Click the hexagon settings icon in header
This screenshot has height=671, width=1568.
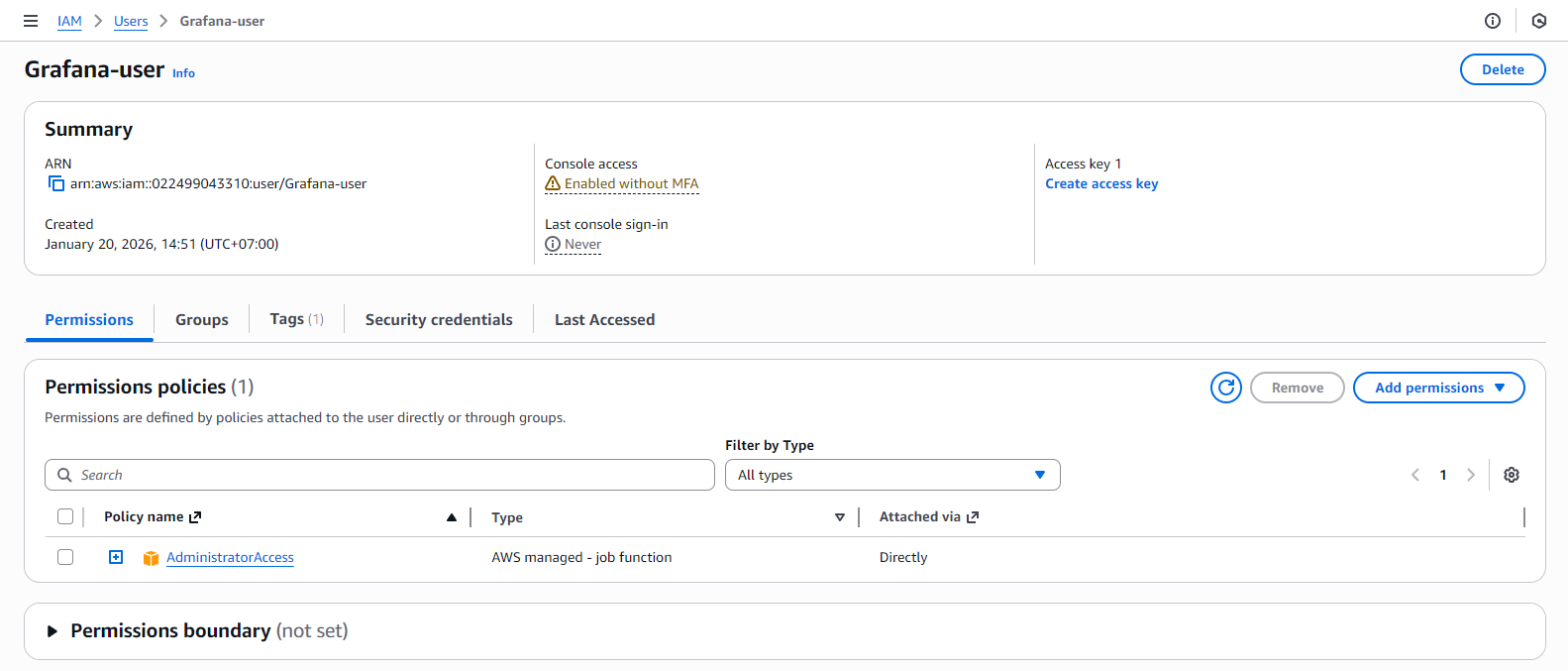pos(1539,21)
